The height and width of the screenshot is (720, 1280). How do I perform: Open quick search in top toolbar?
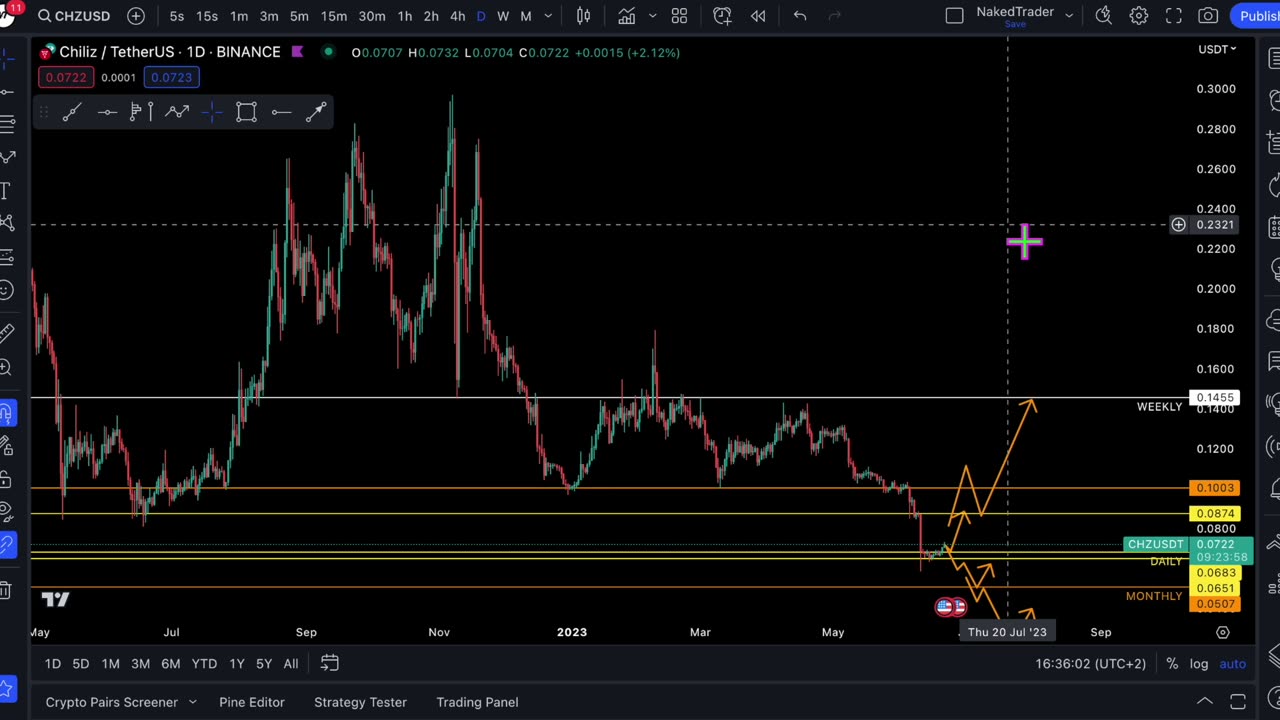pos(1104,16)
